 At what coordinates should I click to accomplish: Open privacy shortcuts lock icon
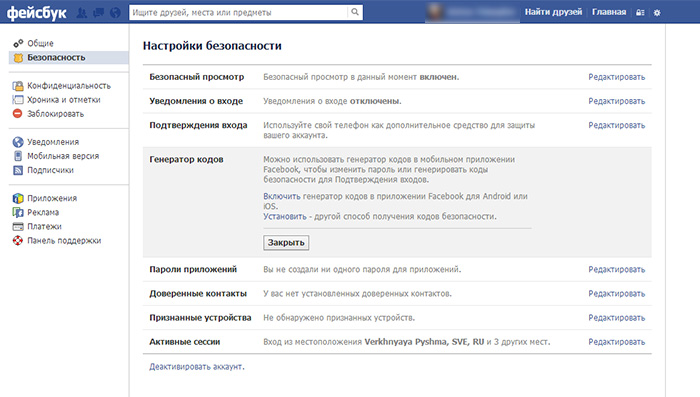tap(640, 13)
